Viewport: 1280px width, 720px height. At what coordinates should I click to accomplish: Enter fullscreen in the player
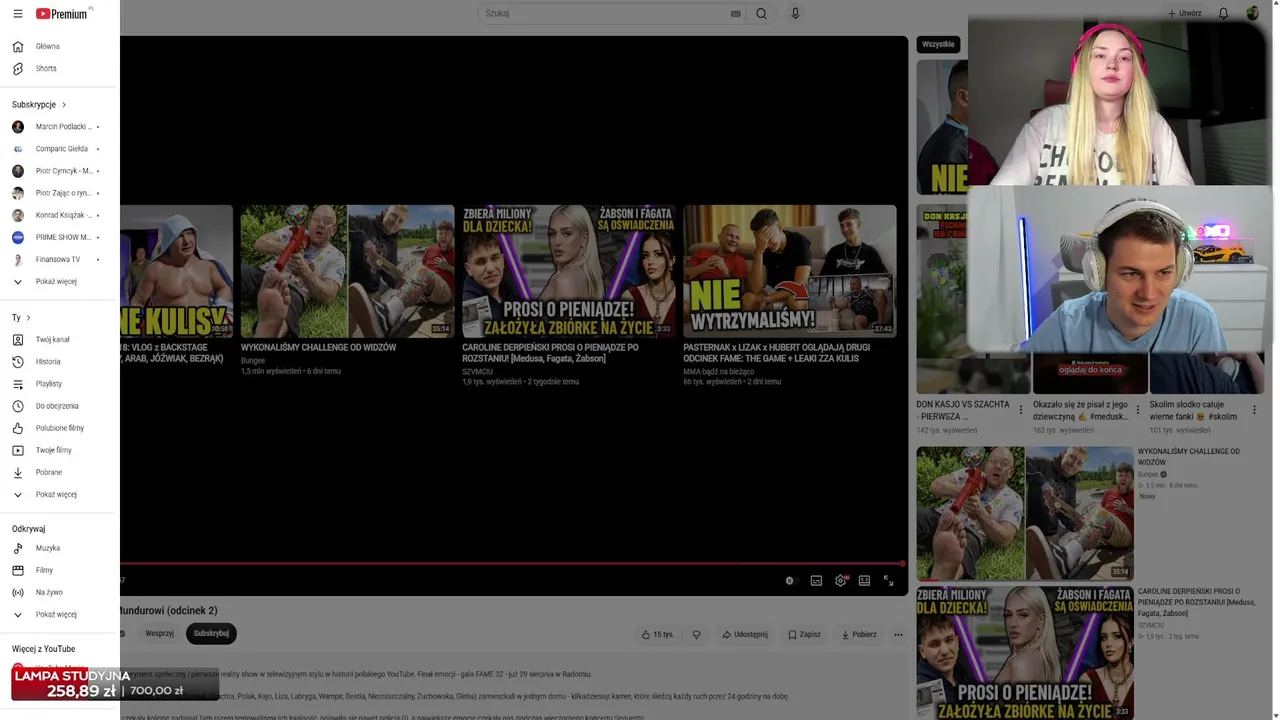[x=888, y=580]
